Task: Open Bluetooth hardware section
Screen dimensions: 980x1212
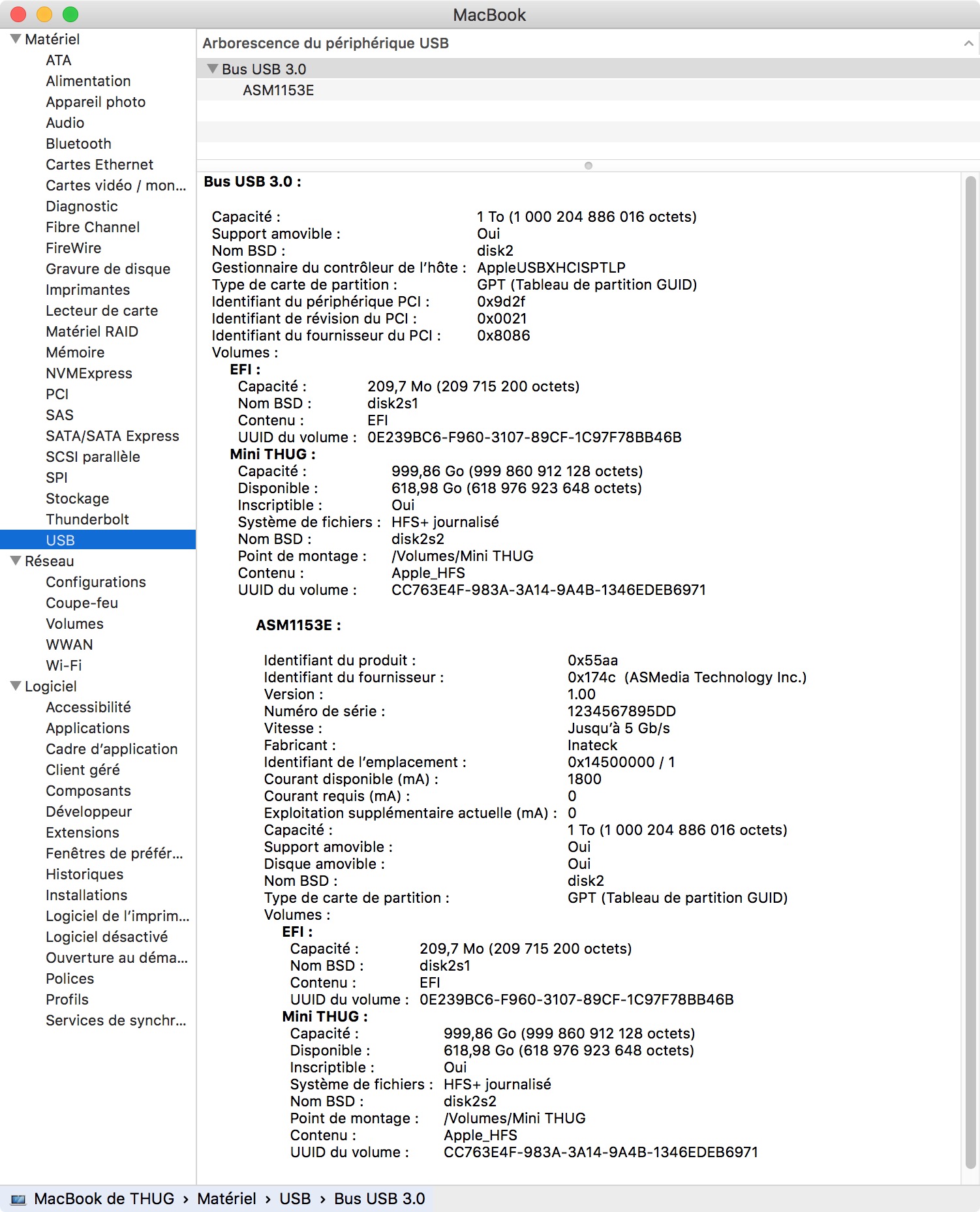Action: (x=78, y=144)
